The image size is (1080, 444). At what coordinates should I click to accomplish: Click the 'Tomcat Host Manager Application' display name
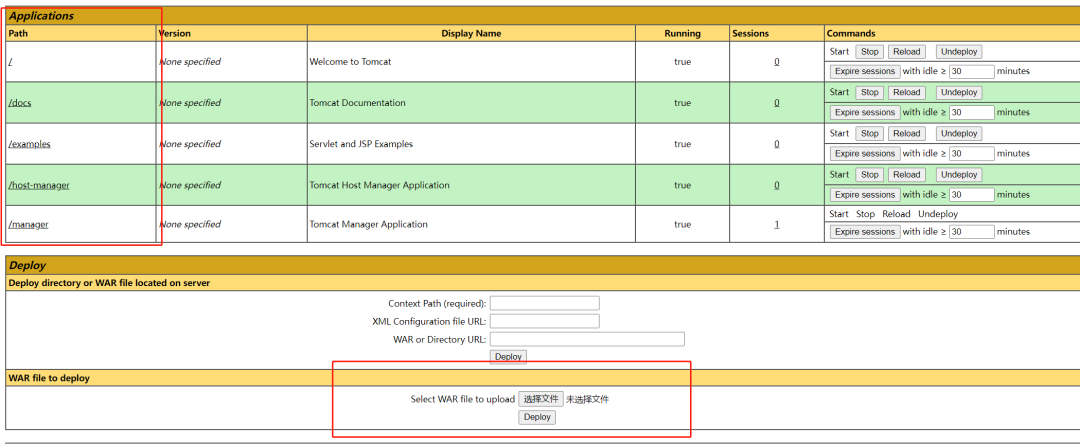coord(380,185)
